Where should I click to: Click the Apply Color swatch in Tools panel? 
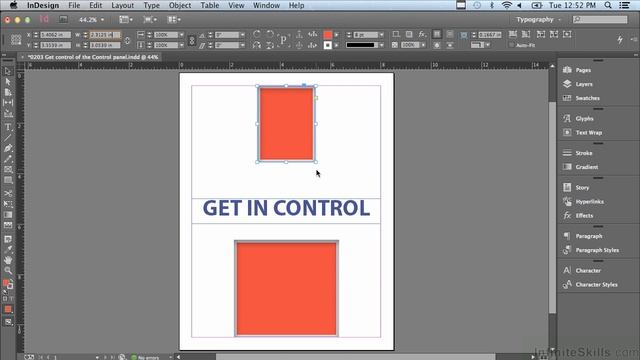point(8,309)
